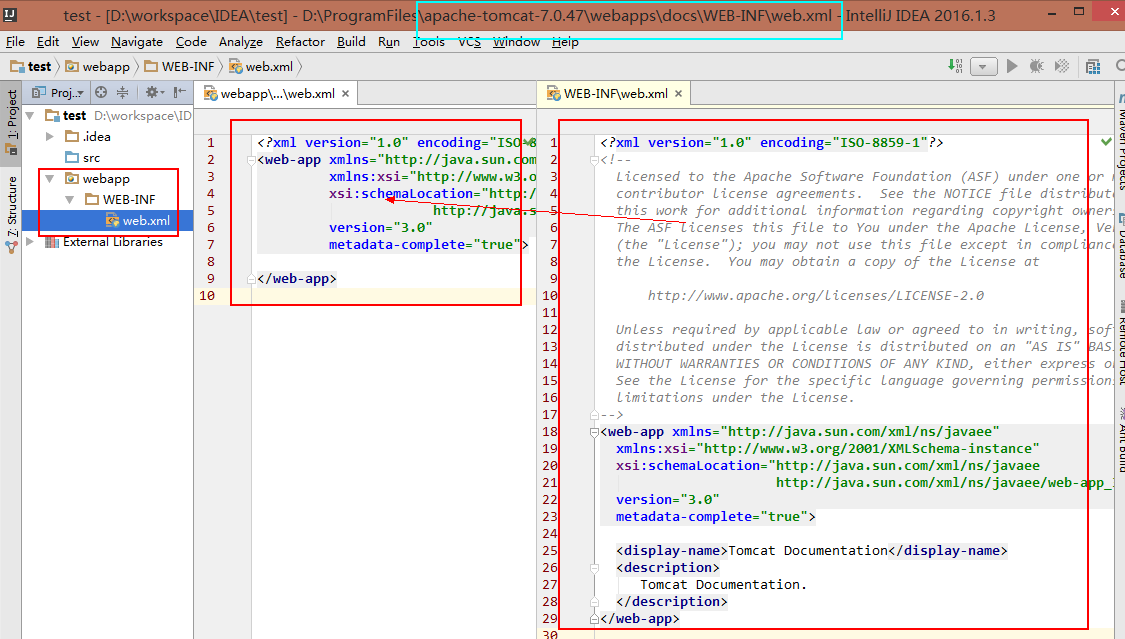The width and height of the screenshot is (1125, 639).
Task: Open the Help menu
Action: point(565,42)
